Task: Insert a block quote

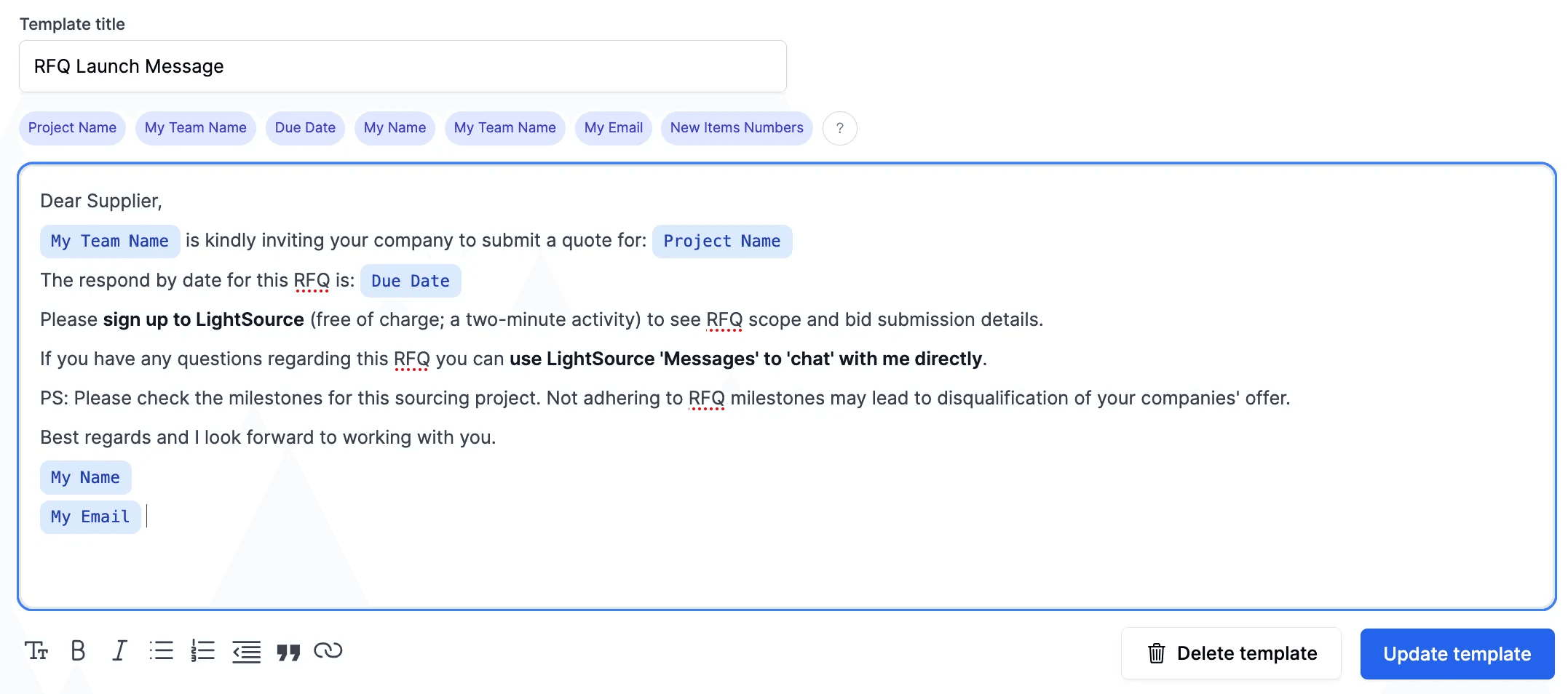Action: pos(288,652)
